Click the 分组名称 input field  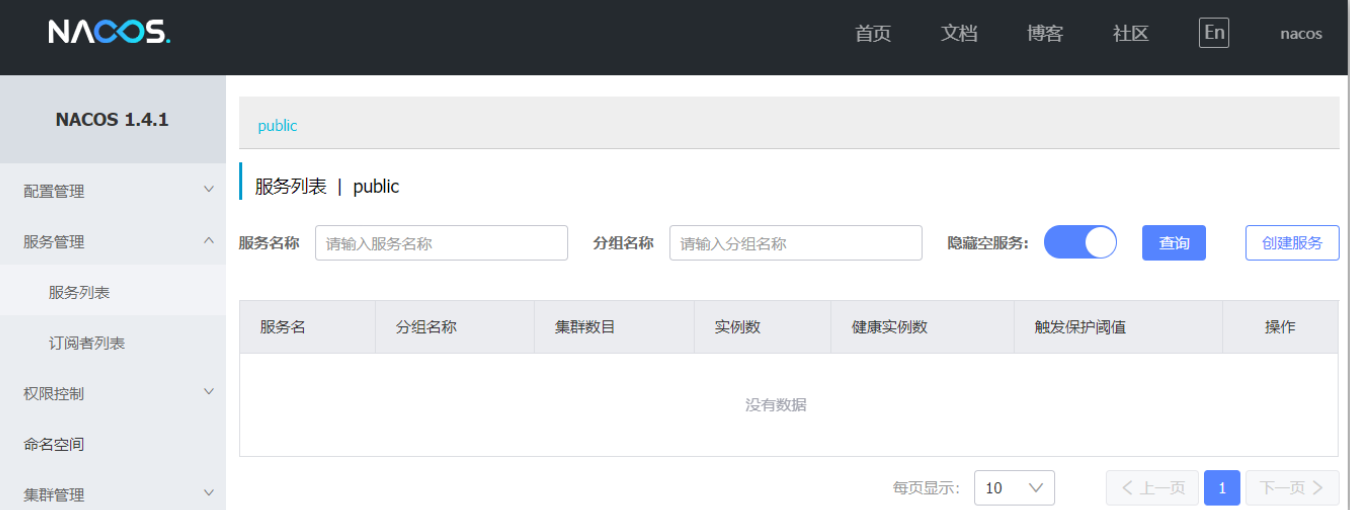pos(795,243)
